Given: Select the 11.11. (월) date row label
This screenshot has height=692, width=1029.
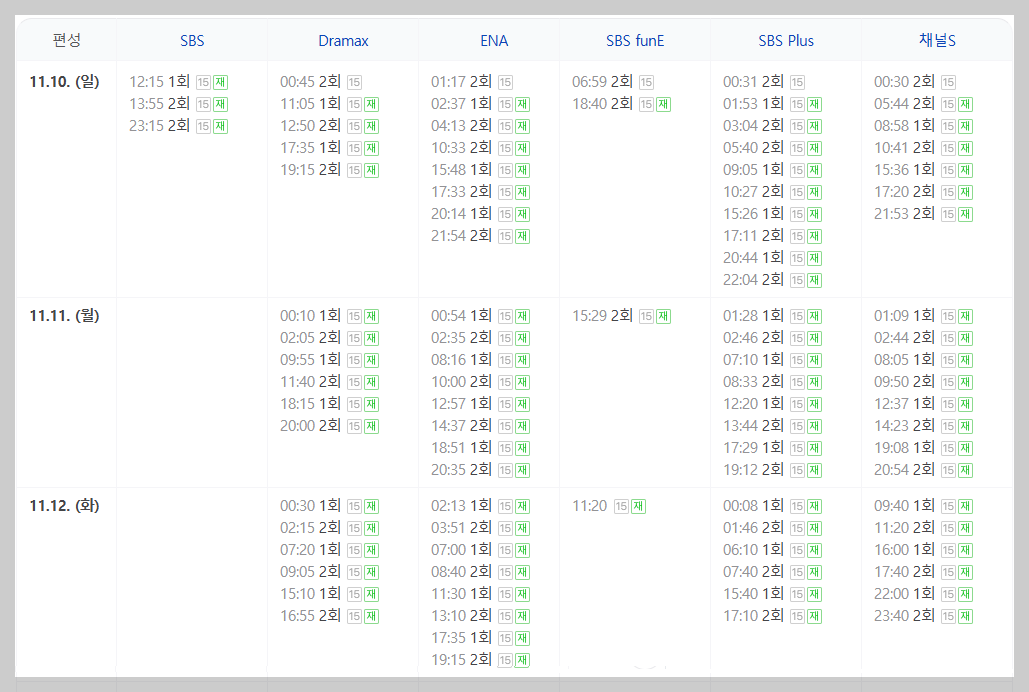Looking at the screenshot, I should point(64,315).
